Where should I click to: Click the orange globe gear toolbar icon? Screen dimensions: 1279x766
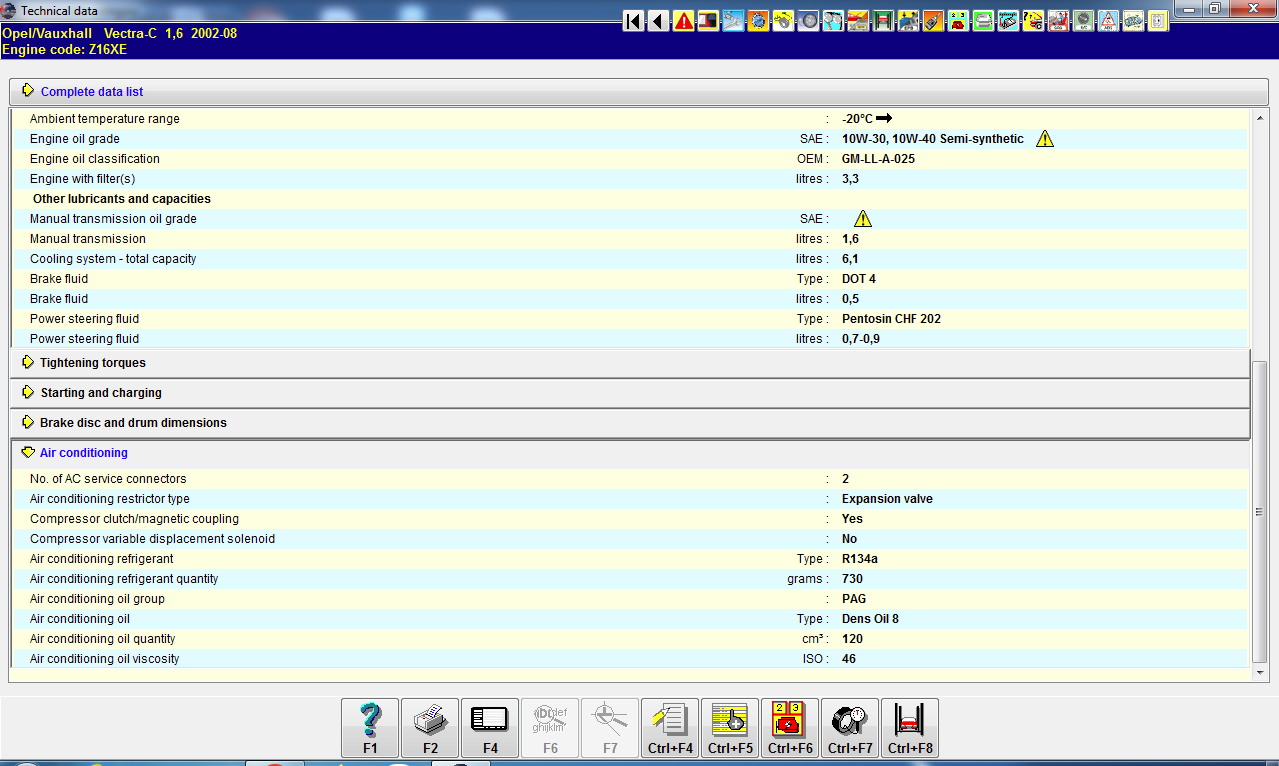pyautogui.click(x=759, y=20)
